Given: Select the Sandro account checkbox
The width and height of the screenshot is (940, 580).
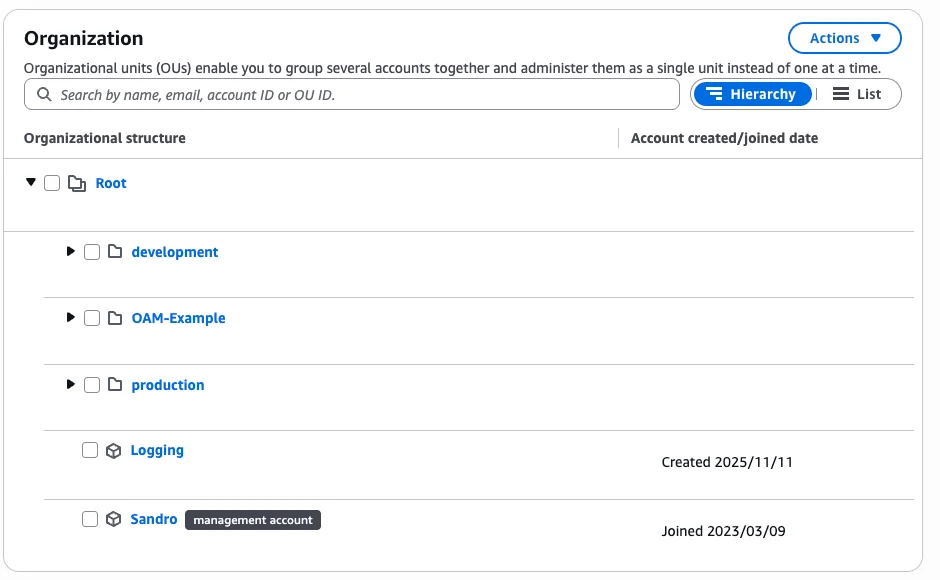Looking at the screenshot, I should click(x=90, y=520).
